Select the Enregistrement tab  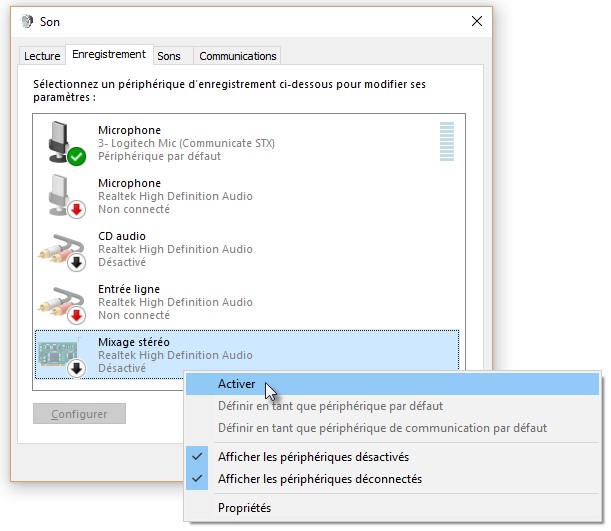tap(109, 54)
